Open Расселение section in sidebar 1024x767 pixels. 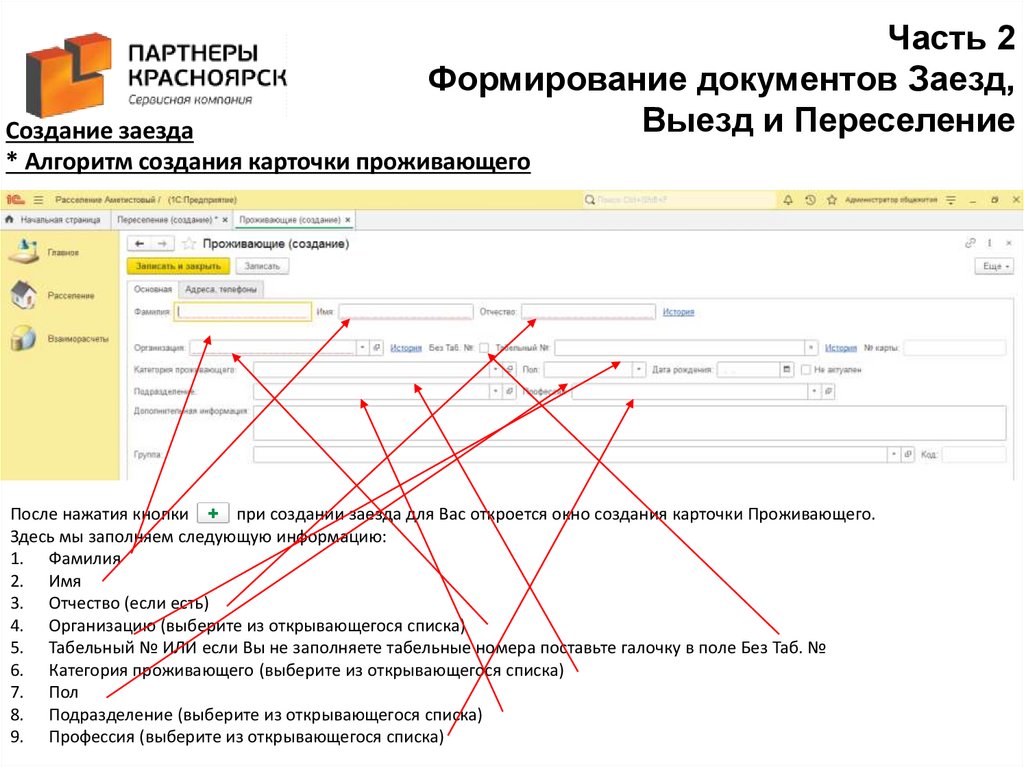tap(54, 295)
